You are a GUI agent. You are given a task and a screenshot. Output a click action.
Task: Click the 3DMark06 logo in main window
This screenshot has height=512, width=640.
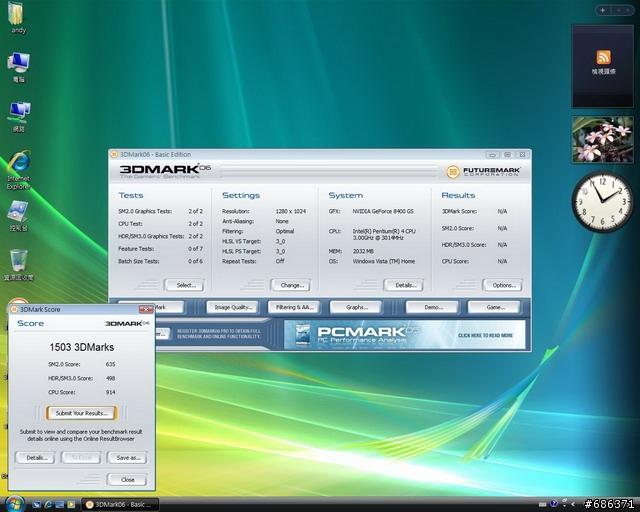tap(165, 169)
